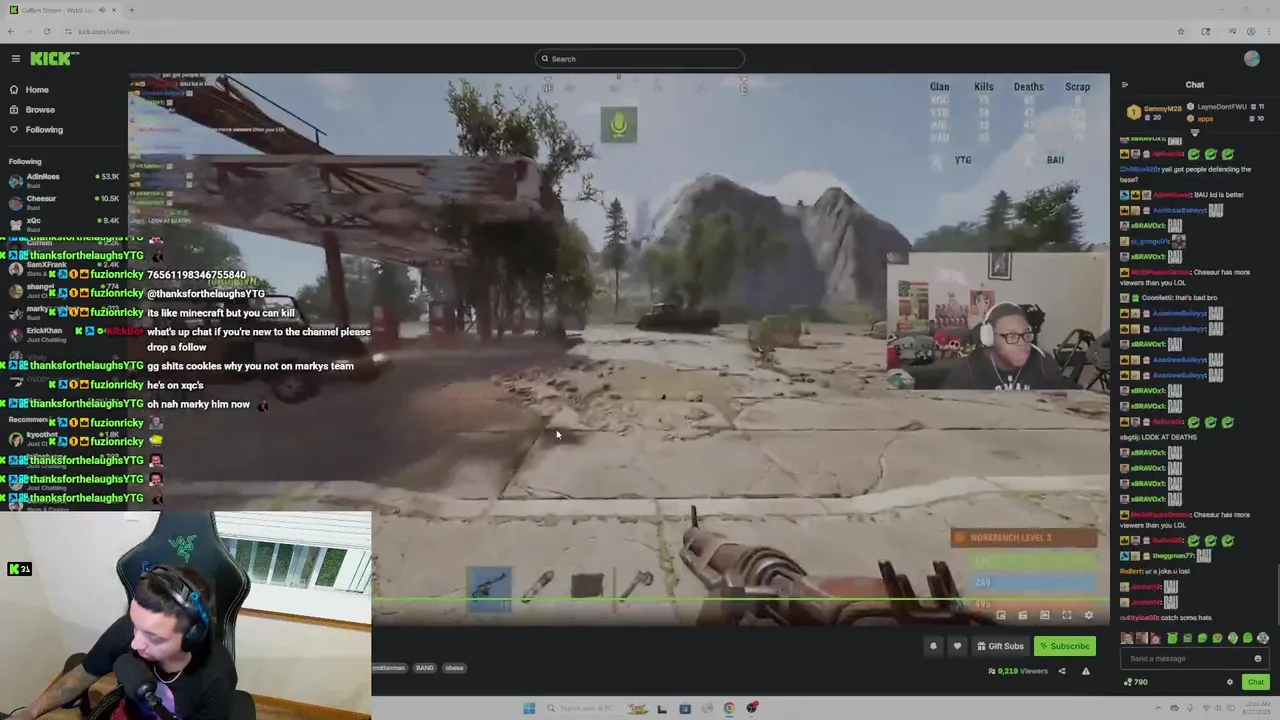The width and height of the screenshot is (1280, 720).
Task: Toggle theater mode on the player
Action: click(x=1045, y=616)
